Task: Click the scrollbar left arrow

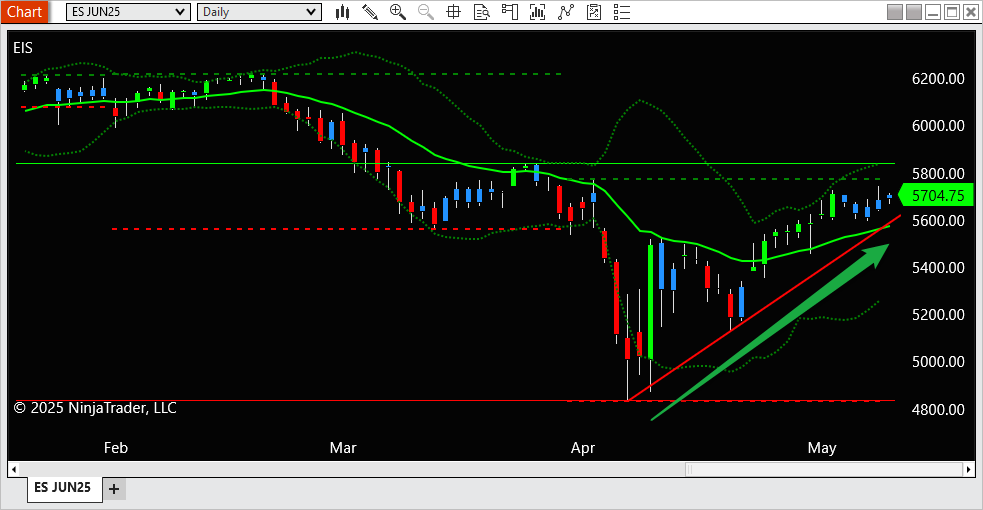Action: 14,469
